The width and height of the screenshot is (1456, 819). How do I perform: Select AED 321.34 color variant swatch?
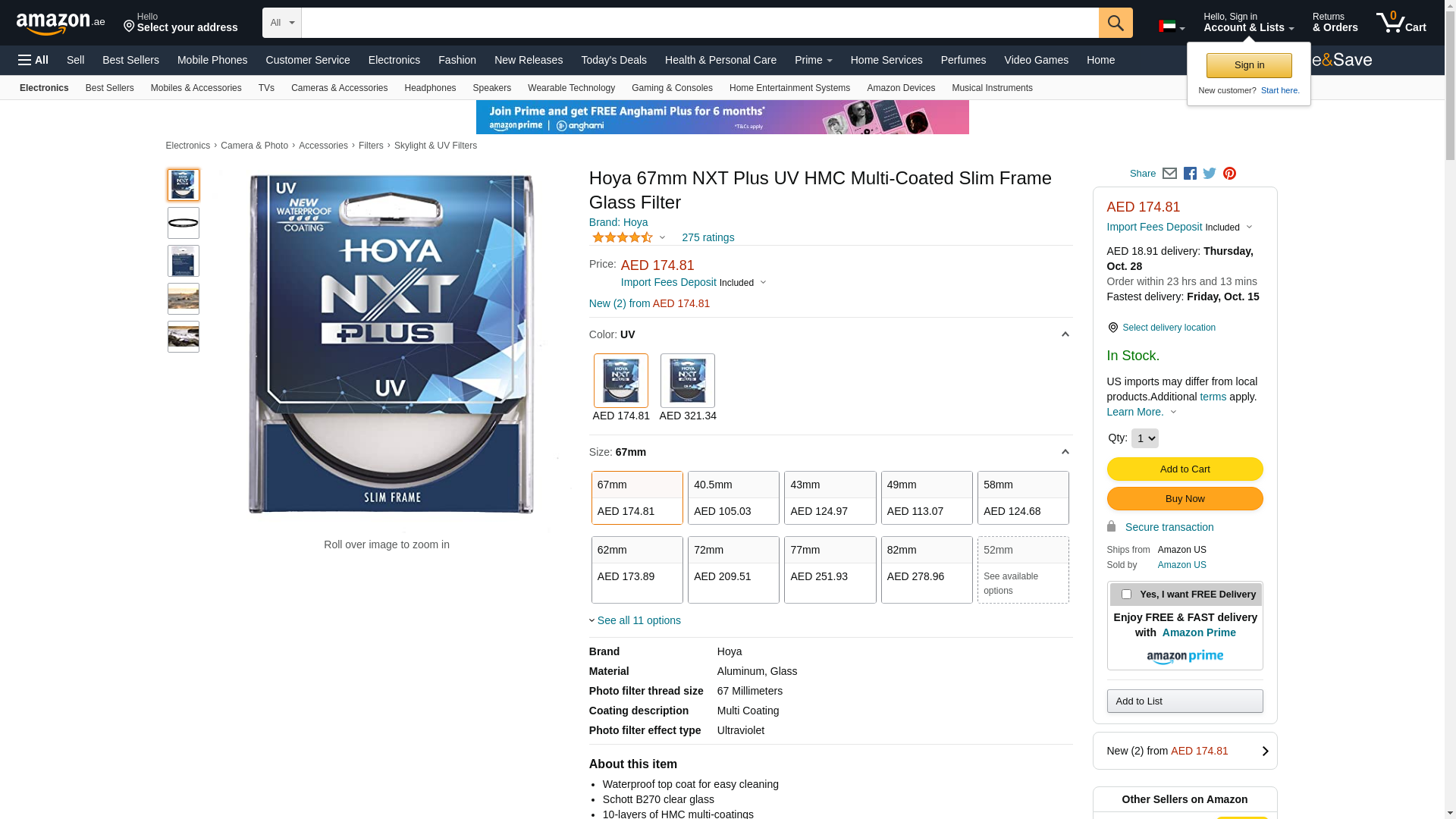coord(687,381)
